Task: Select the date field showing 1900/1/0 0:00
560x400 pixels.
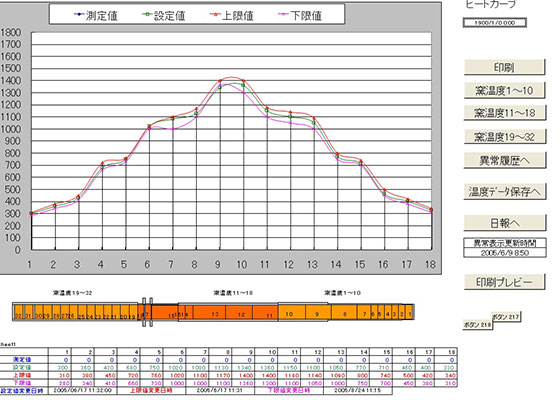Action: (495, 23)
